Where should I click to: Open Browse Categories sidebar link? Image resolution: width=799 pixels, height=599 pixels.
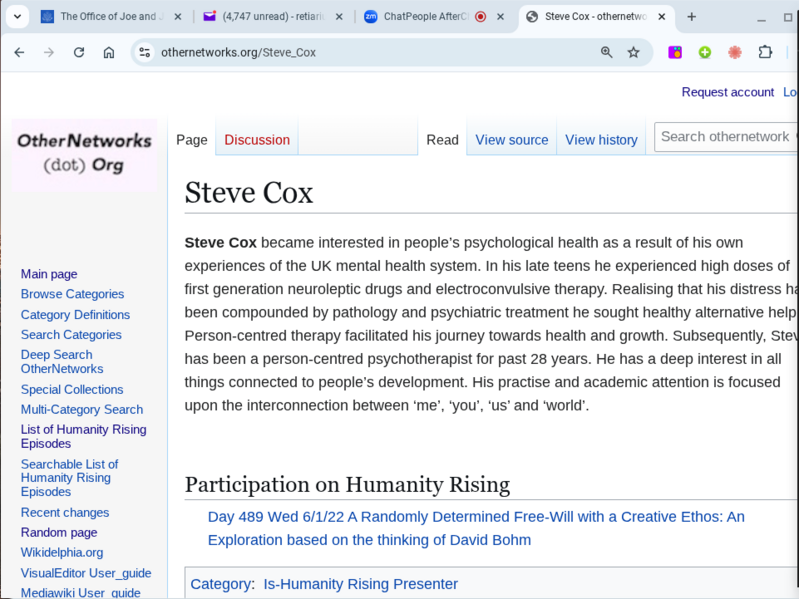coord(72,294)
